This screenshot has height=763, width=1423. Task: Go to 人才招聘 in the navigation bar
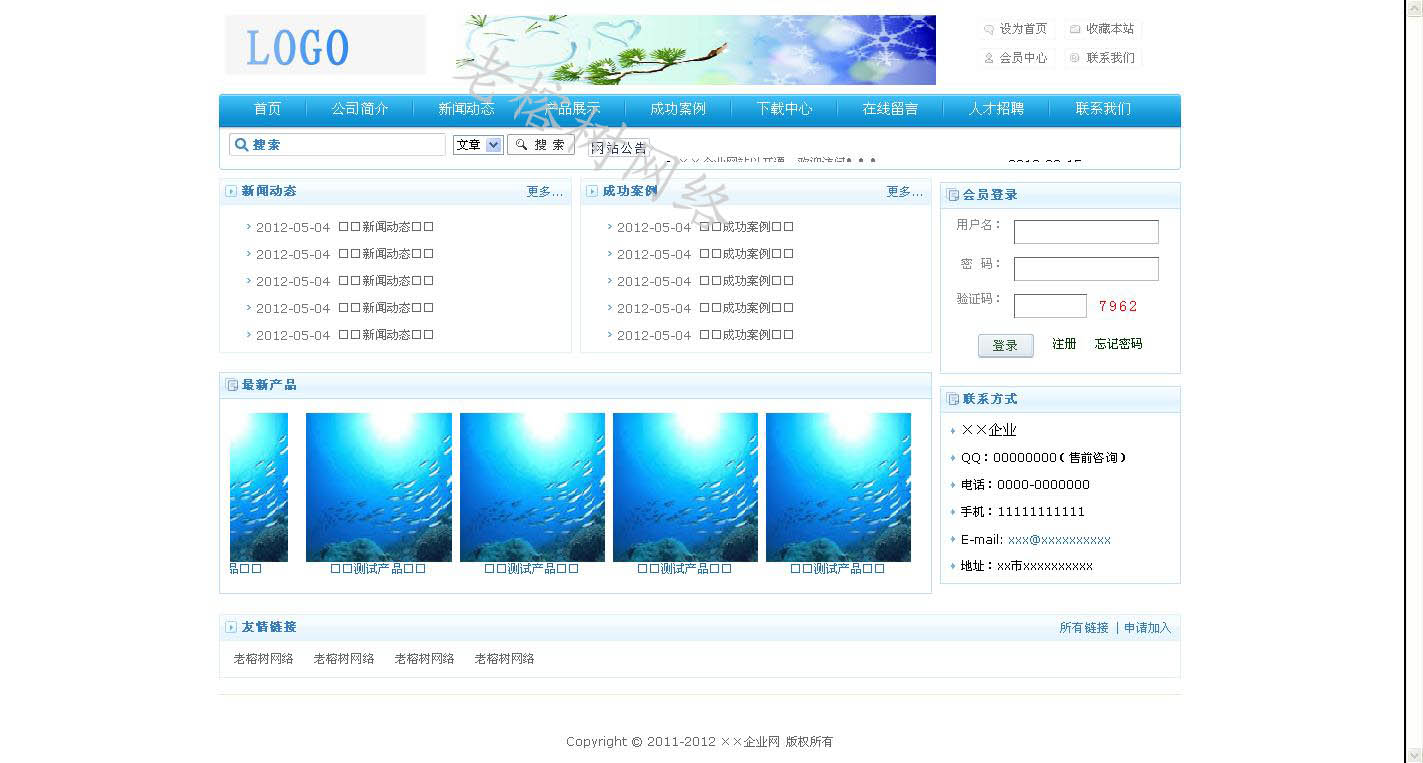(x=996, y=109)
